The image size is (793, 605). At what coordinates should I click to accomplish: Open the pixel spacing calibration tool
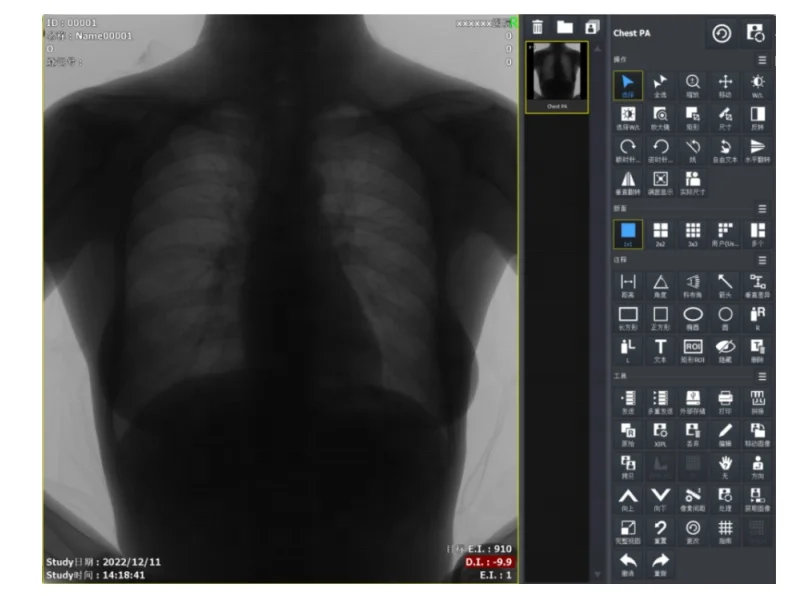pos(692,499)
